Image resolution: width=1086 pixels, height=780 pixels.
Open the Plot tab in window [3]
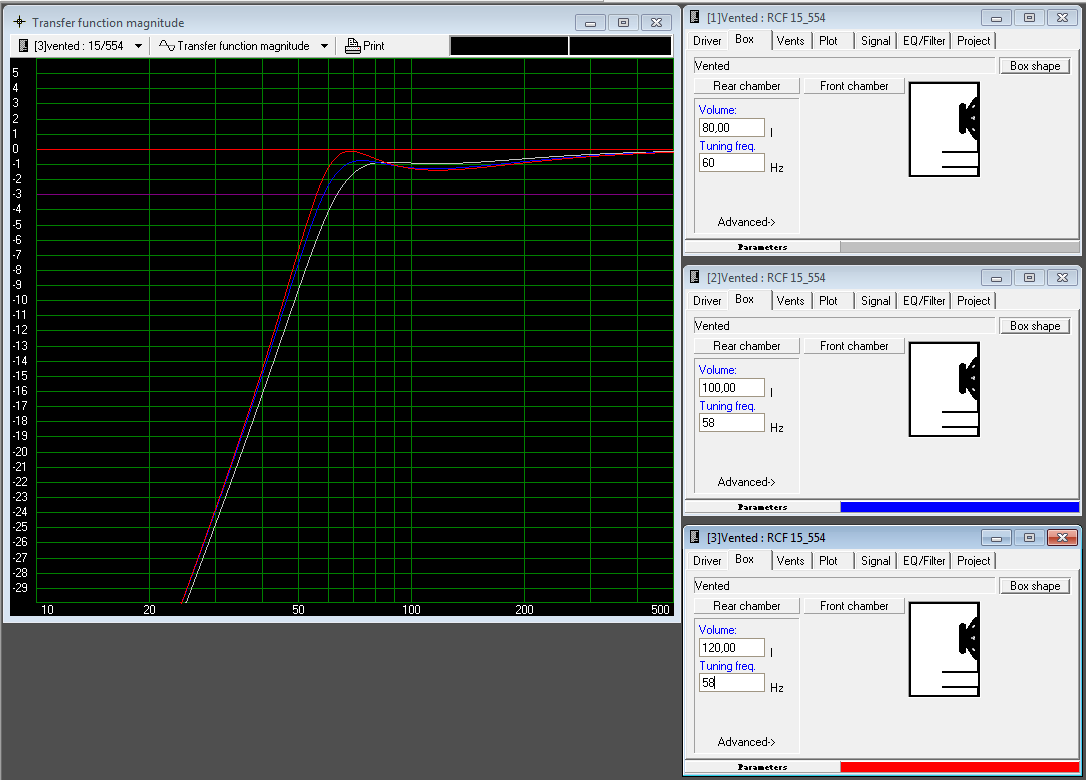[828, 560]
